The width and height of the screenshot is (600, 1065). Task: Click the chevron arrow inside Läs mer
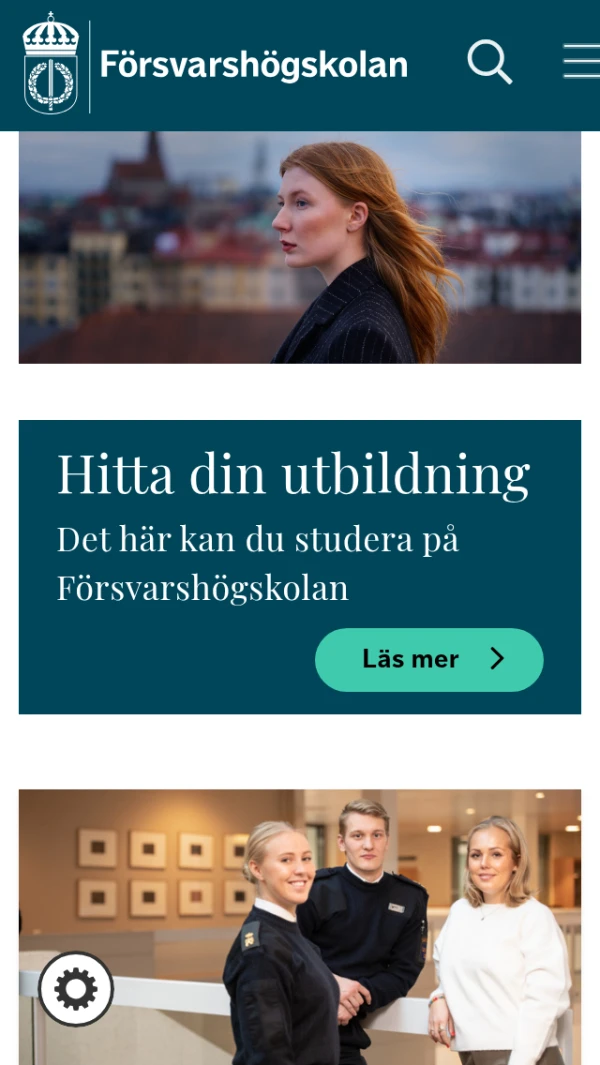[497, 659]
